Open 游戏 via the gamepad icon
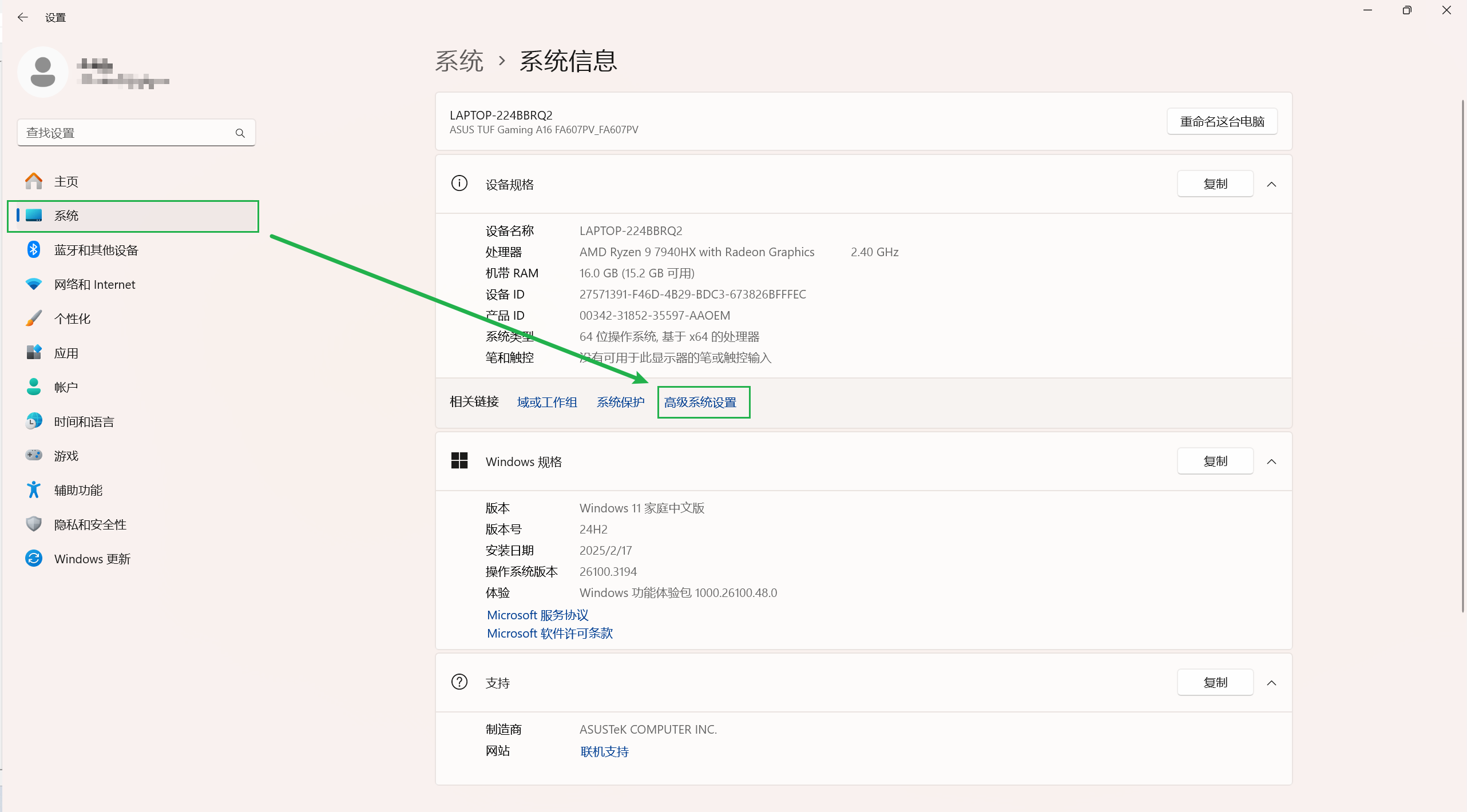Viewport: 1467px width, 812px height. 34,455
